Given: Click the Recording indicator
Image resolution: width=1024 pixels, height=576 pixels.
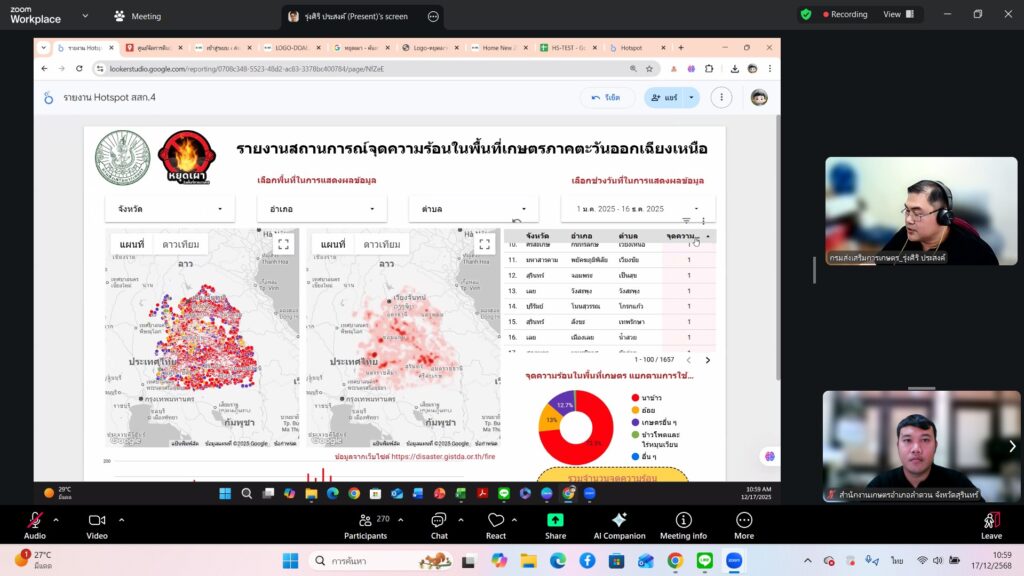Looking at the screenshot, I should tap(843, 15).
